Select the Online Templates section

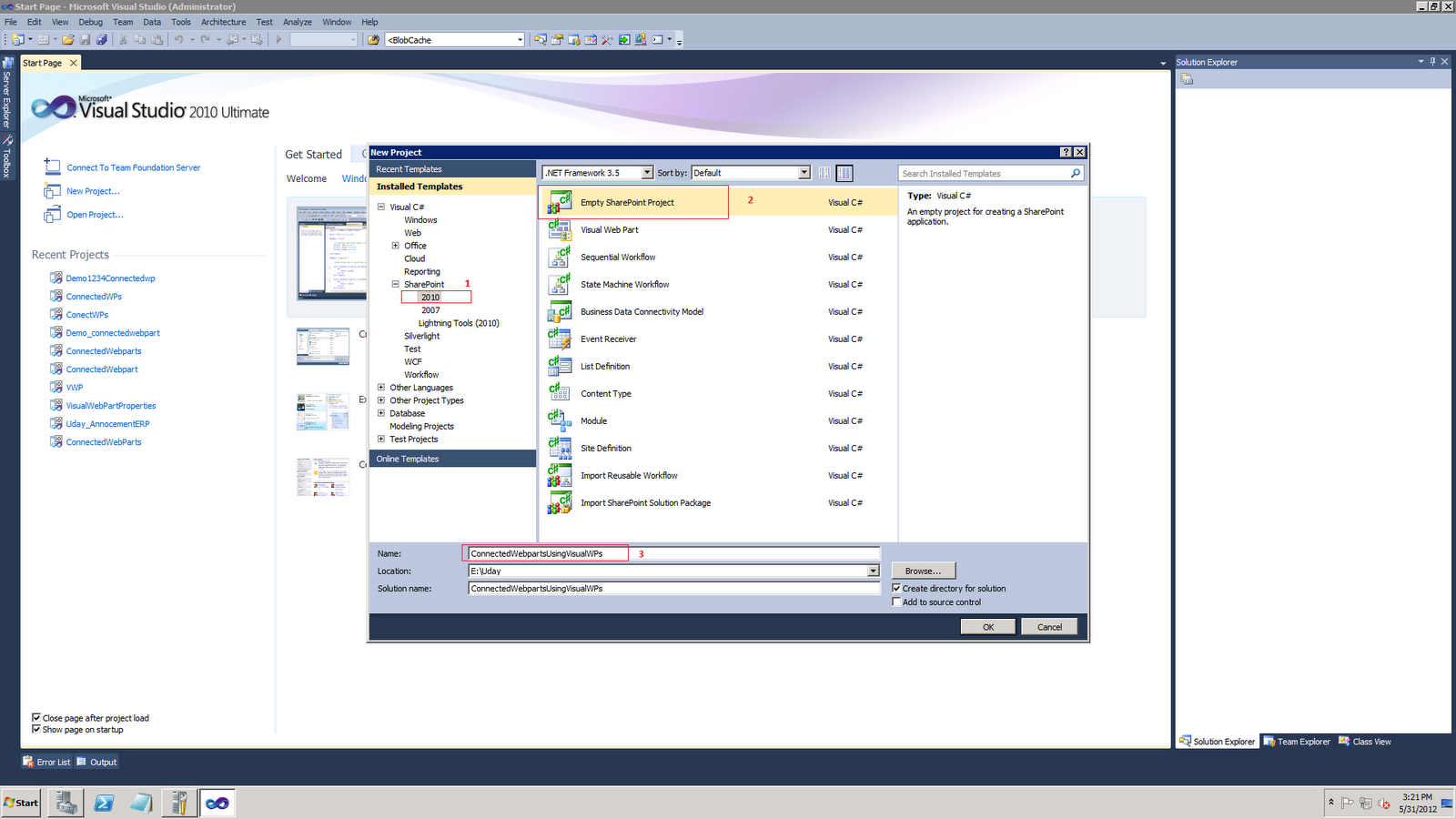point(452,459)
